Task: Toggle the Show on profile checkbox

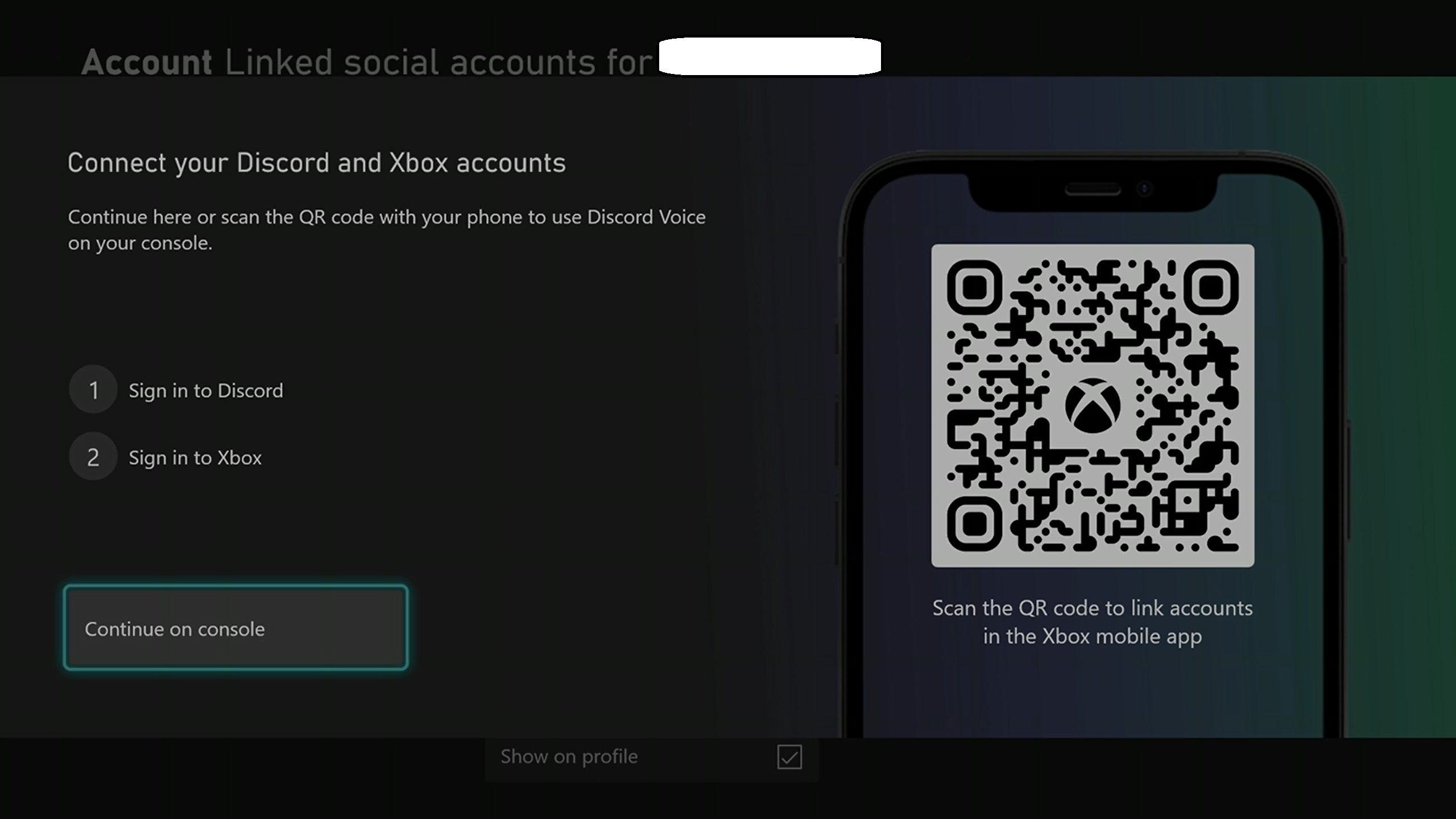Action: (x=791, y=755)
